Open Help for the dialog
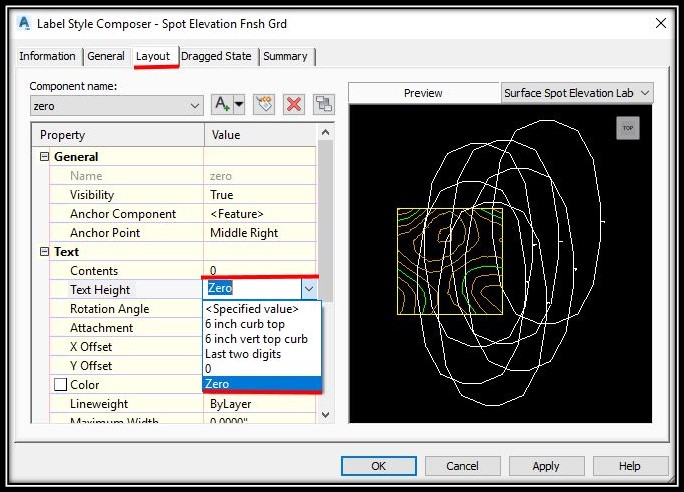This screenshot has height=492, width=684. (x=630, y=466)
